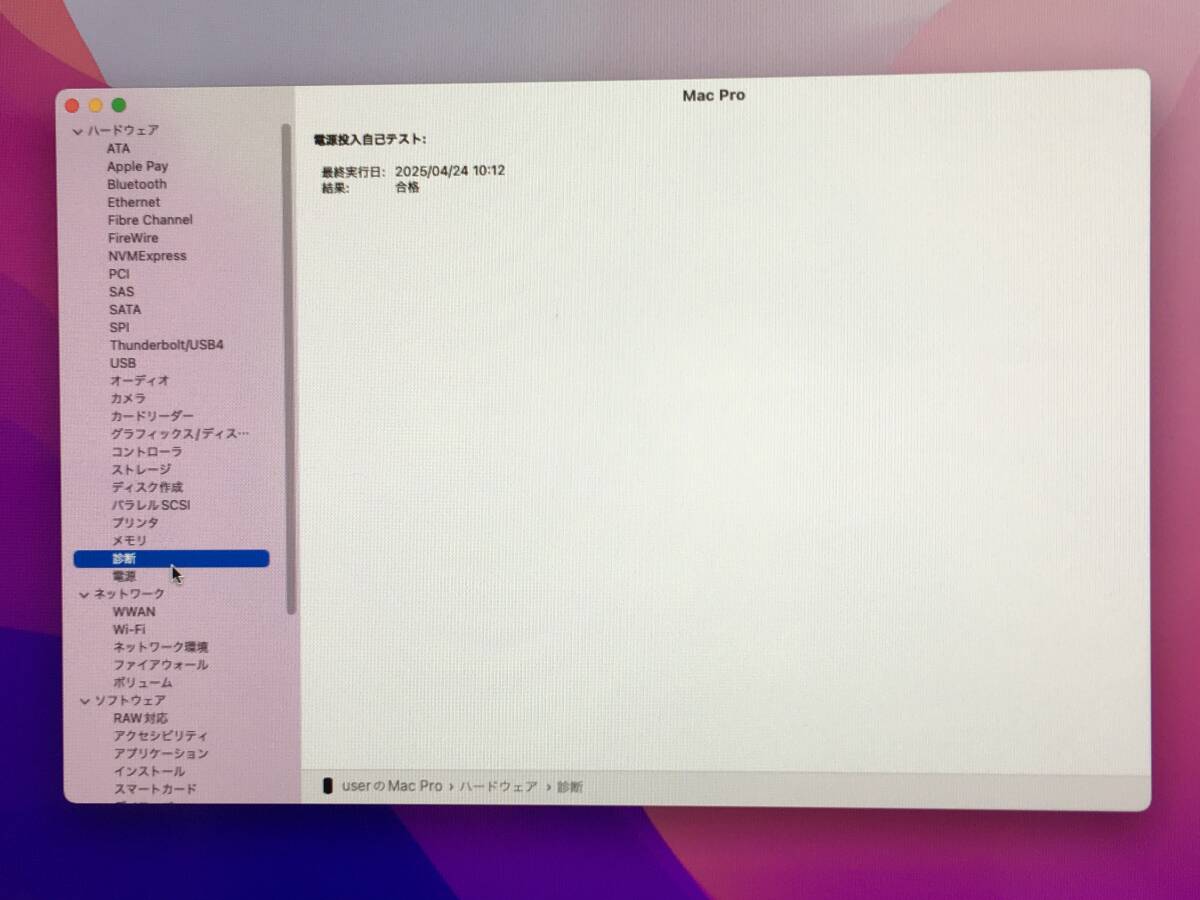Image resolution: width=1200 pixels, height=900 pixels.
Task: Select スマートカード in the sidebar
Action: (x=154, y=789)
